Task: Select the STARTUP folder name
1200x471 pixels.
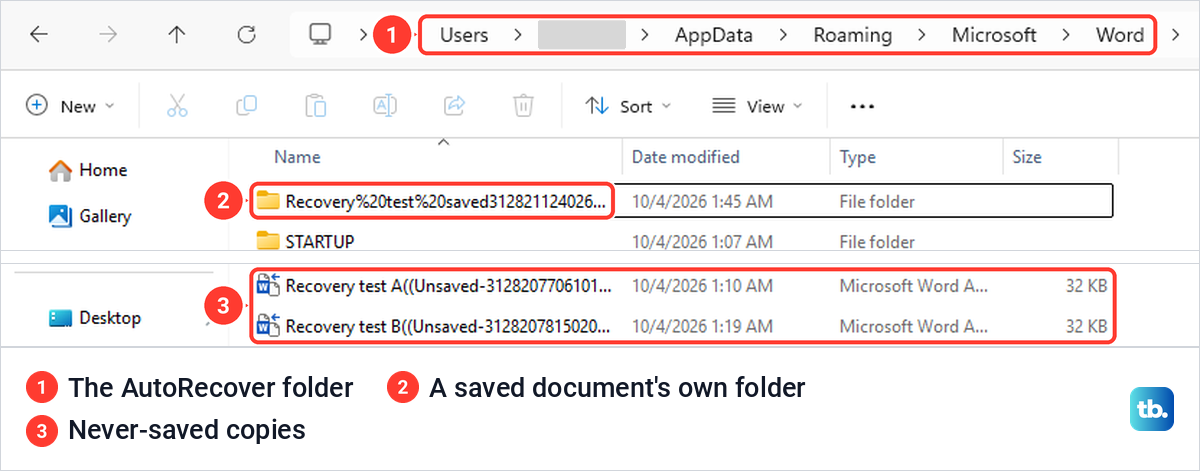Action: point(320,241)
